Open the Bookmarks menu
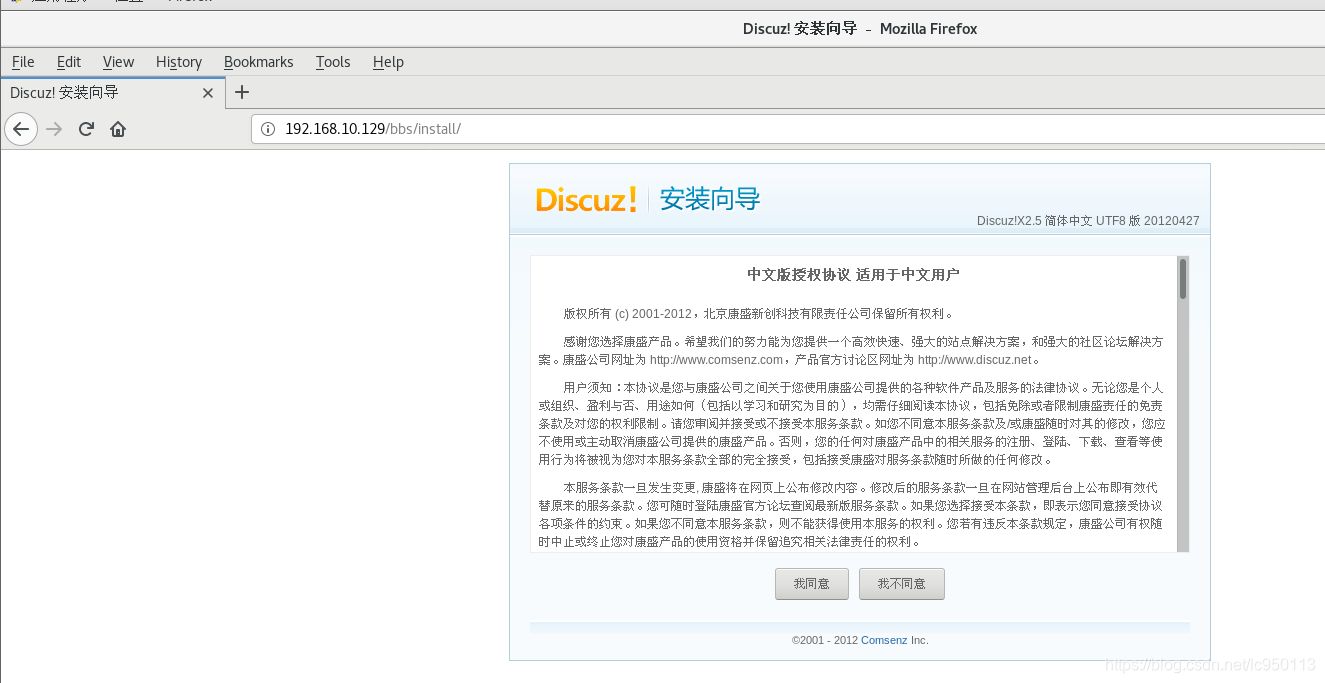Image resolution: width=1325 pixels, height=683 pixels. tap(259, 62)
